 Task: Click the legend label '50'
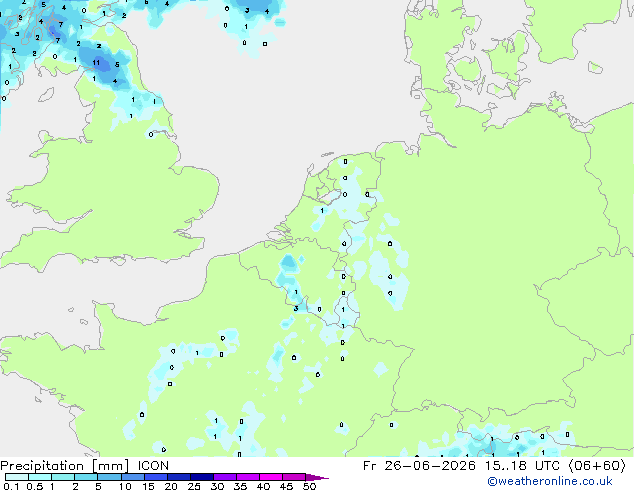[310, 486]
